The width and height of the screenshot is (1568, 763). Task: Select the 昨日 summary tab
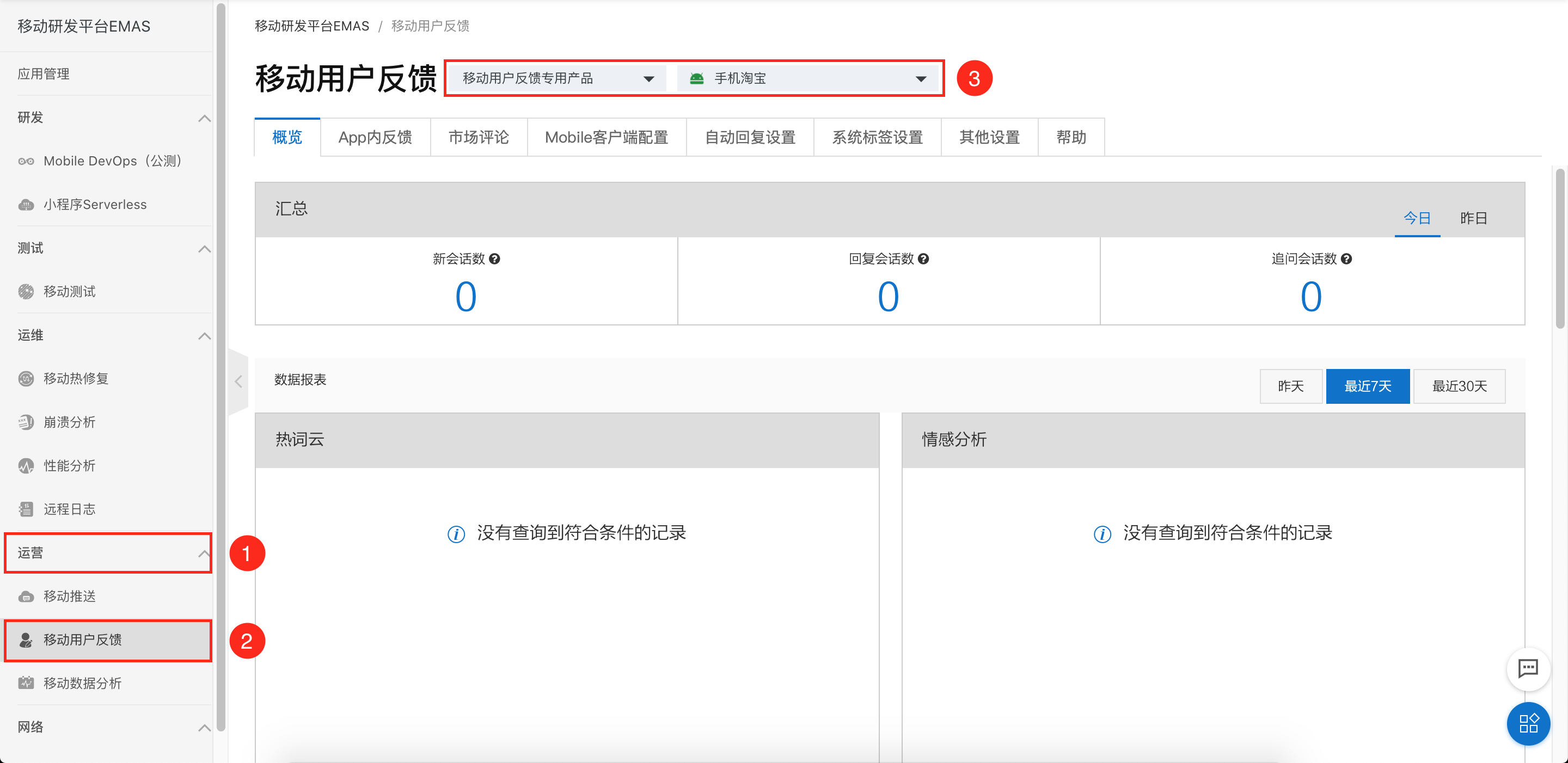click(1474, 218)
